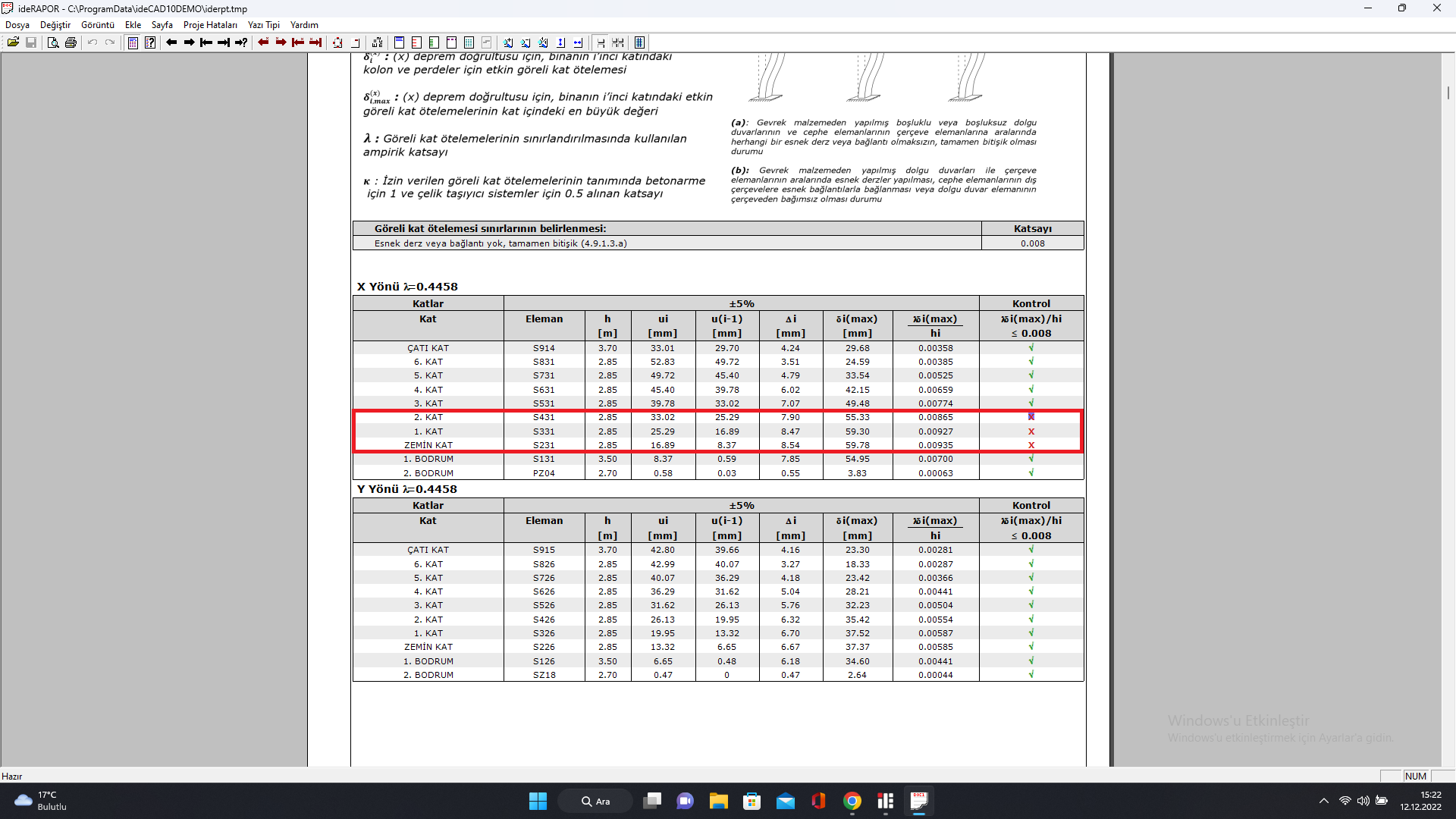This screenshot has height=819, width=1456.
Task: Open the Sayfa menu
Action: 162,25
